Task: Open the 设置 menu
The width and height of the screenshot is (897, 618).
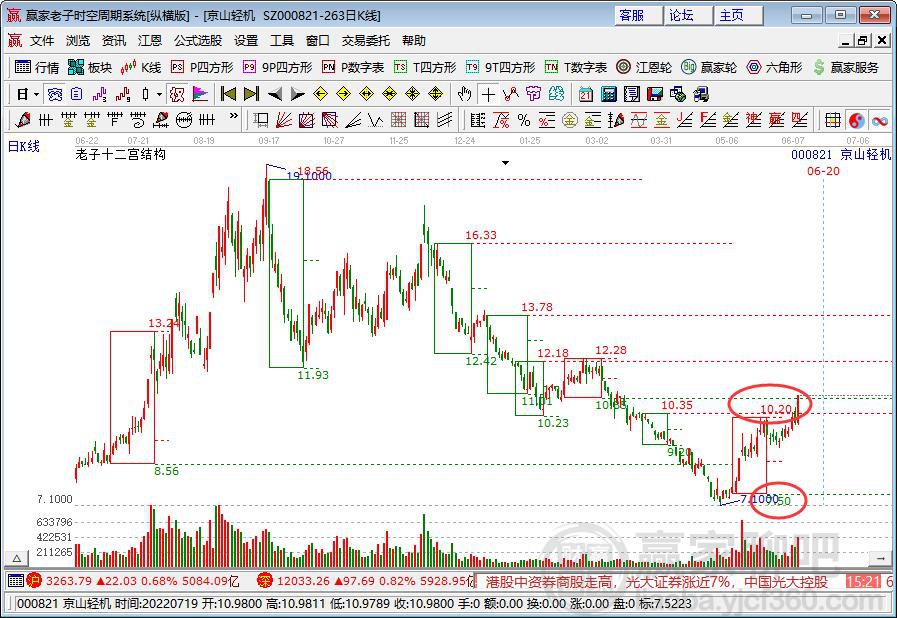Action: click(x=246, y=41)
